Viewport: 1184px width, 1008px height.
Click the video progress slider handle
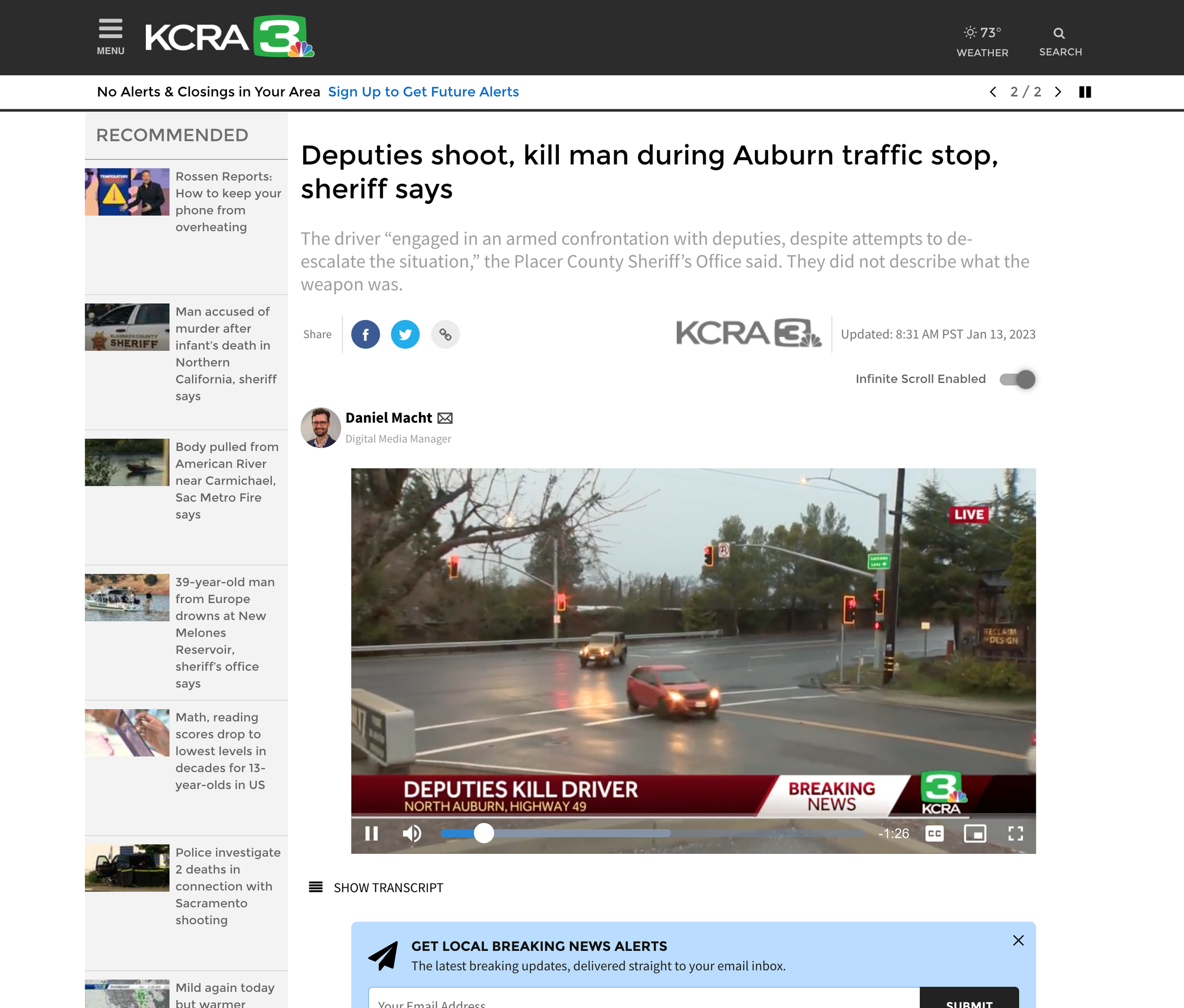[484, 833]
